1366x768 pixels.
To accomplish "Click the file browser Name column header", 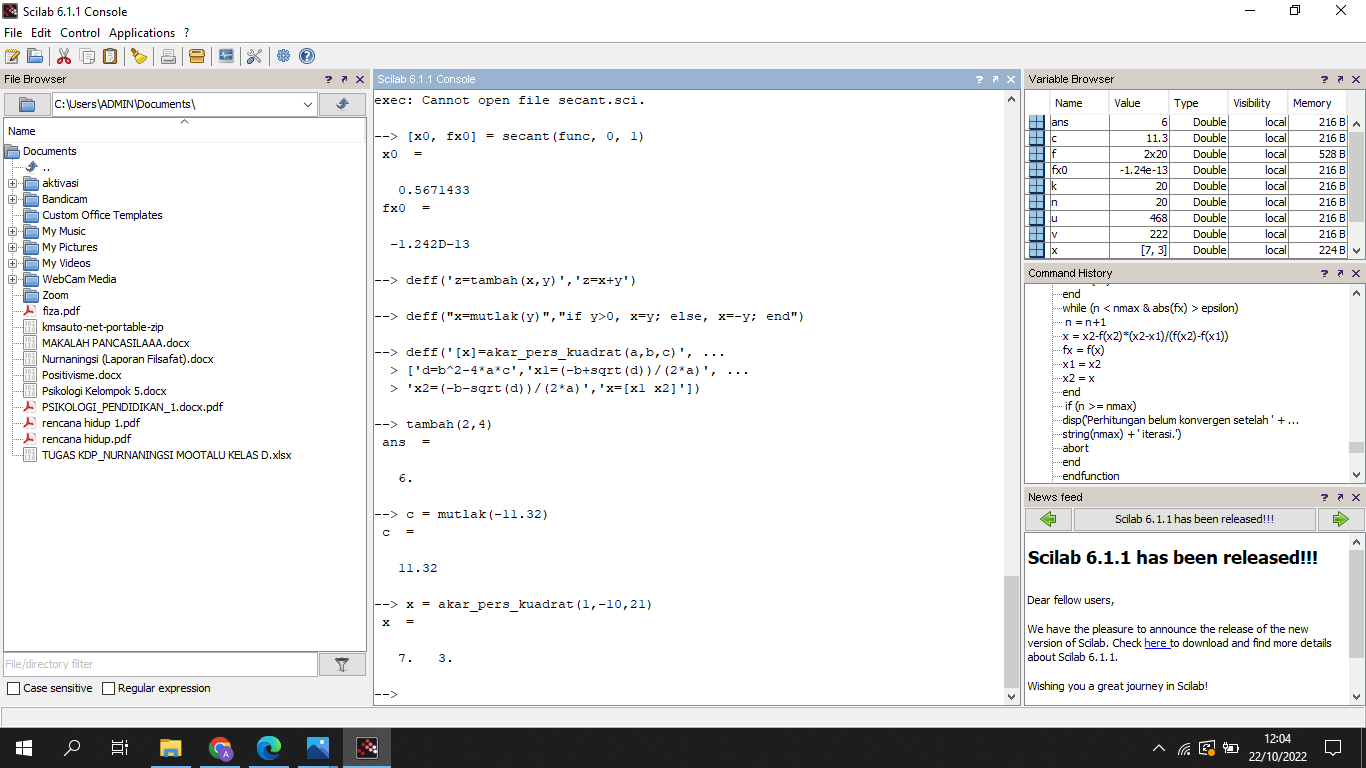I will (x=184, y=131).
